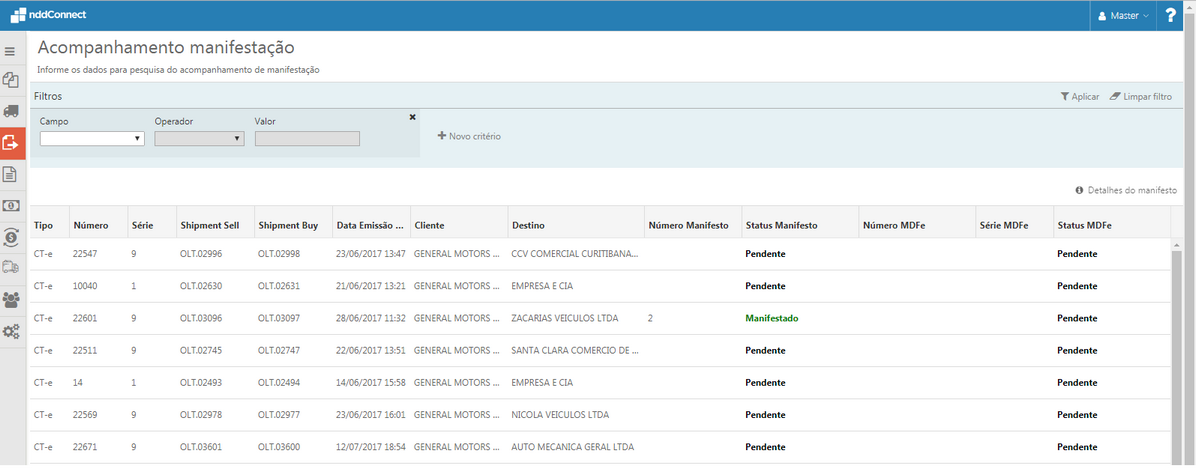This screenshot has height=472, width=1196.
Task: Expand the Operador dropdown
Action: pyautogui.click(x=199, y=139)
